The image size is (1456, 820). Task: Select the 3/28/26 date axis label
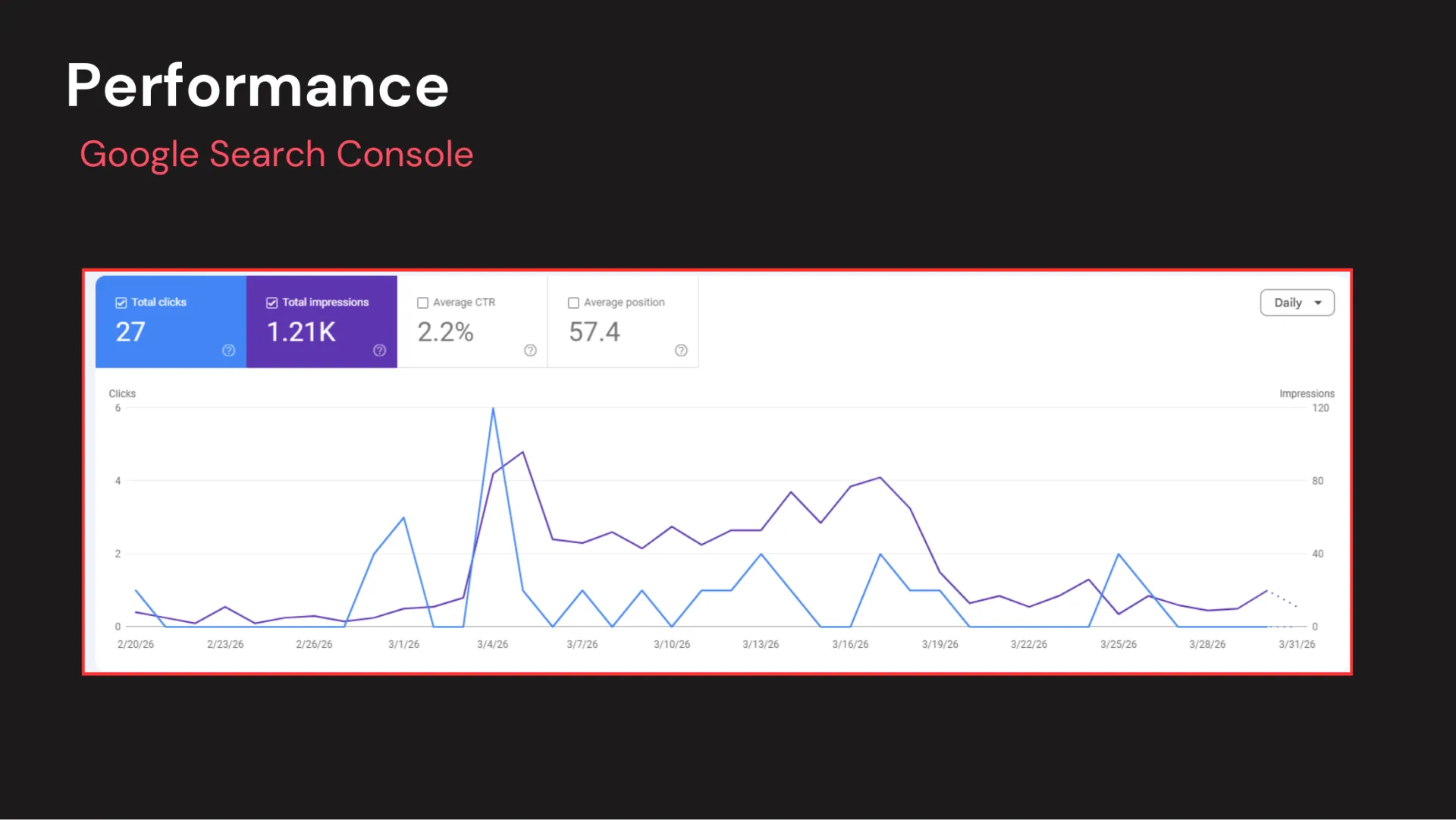1207,645
